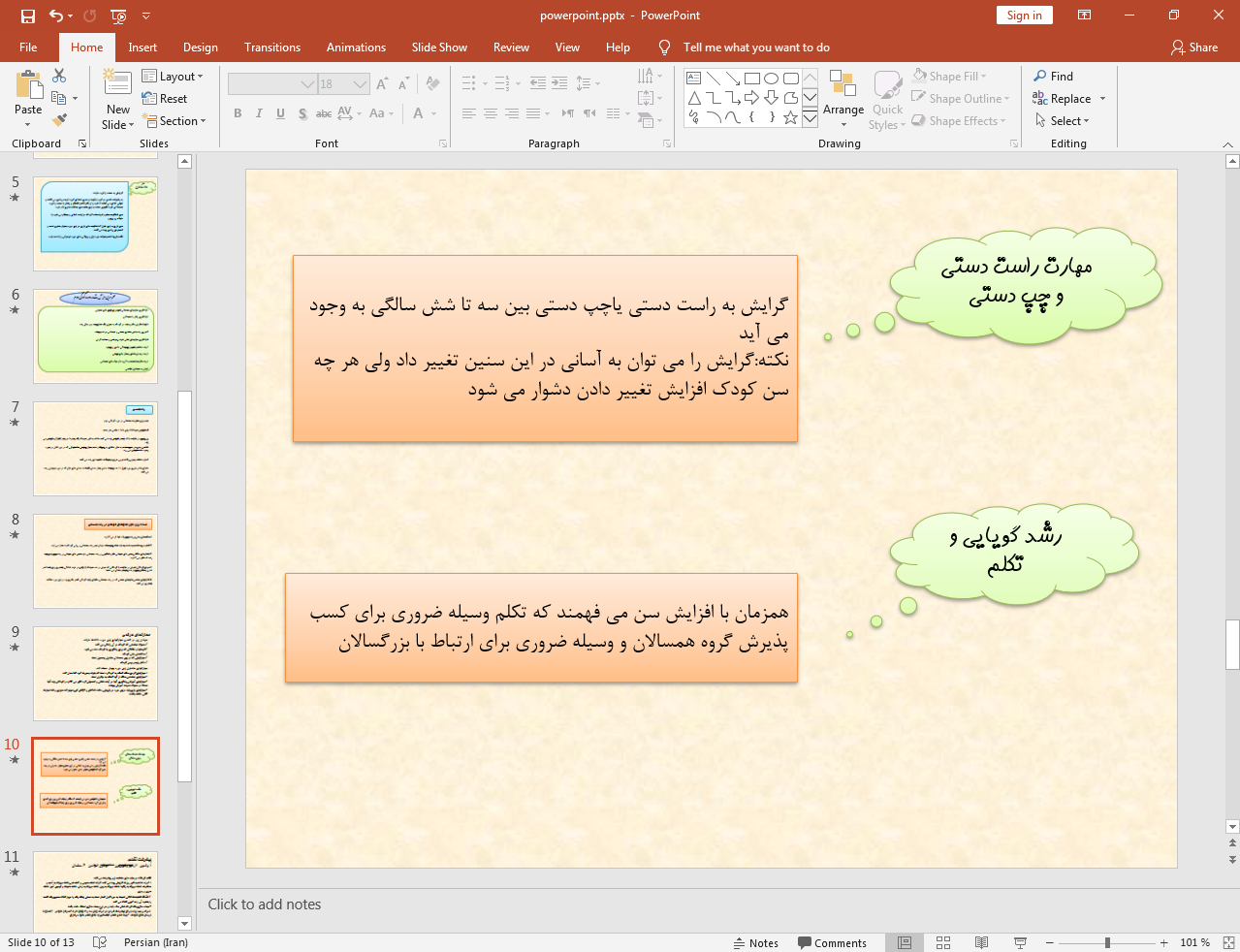The width and height of the screenshot is (1240, 952).
Task: Open the Arrange options
Action: pos(843,100)
